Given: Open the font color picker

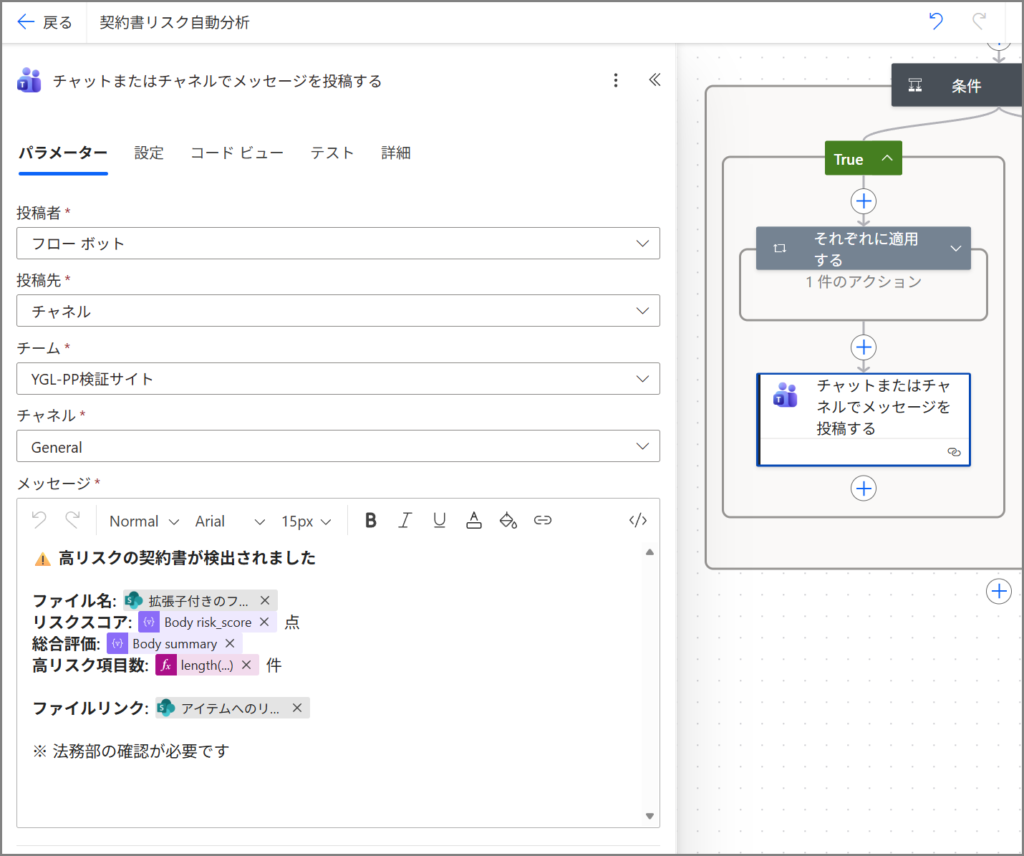Looking at the screenshot, I should 474,520.
